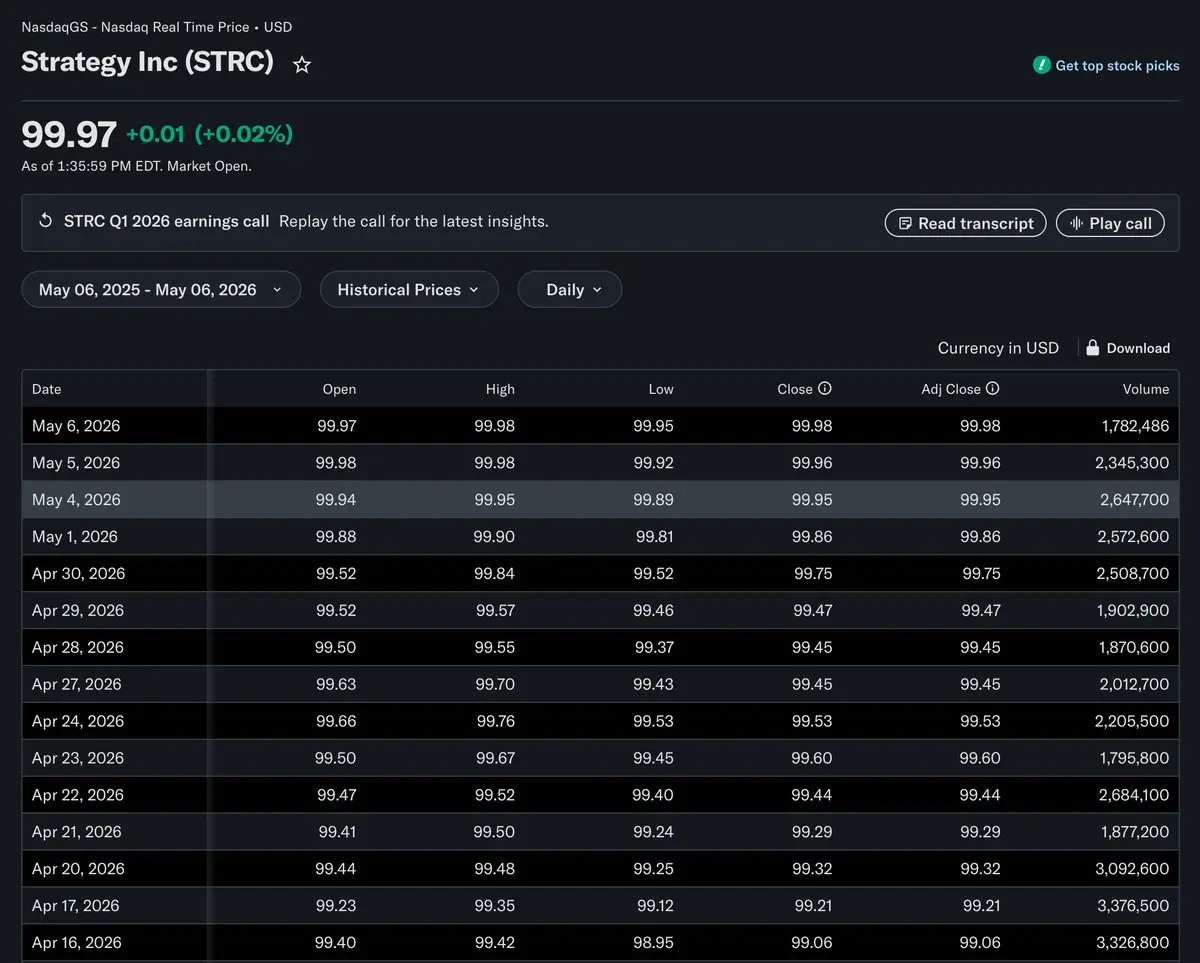Click the STRC Q1 2026 earnings call title
Screen dimensions: 1200x963
[167, 221]
